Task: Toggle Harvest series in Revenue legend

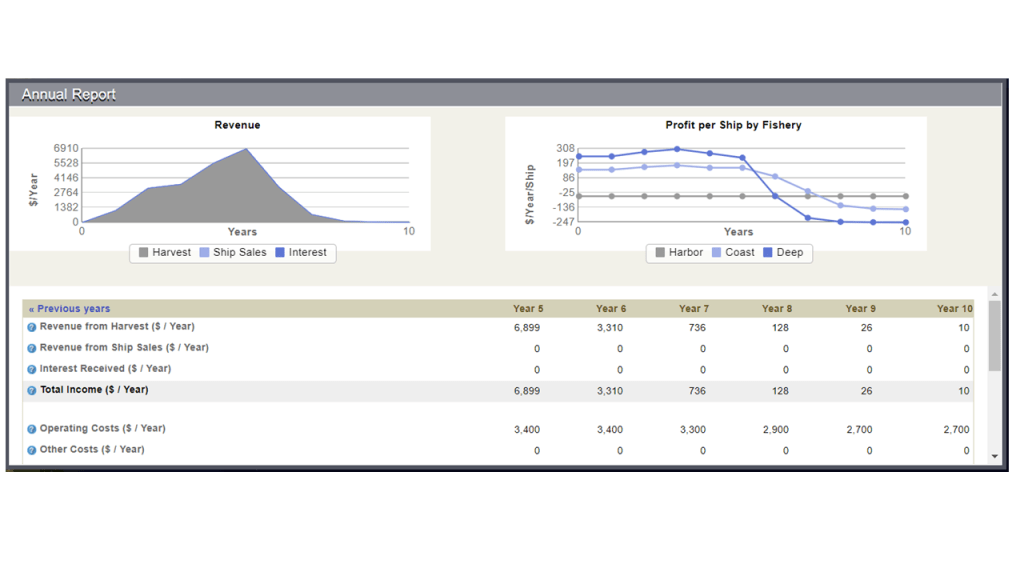Action: 164,253
